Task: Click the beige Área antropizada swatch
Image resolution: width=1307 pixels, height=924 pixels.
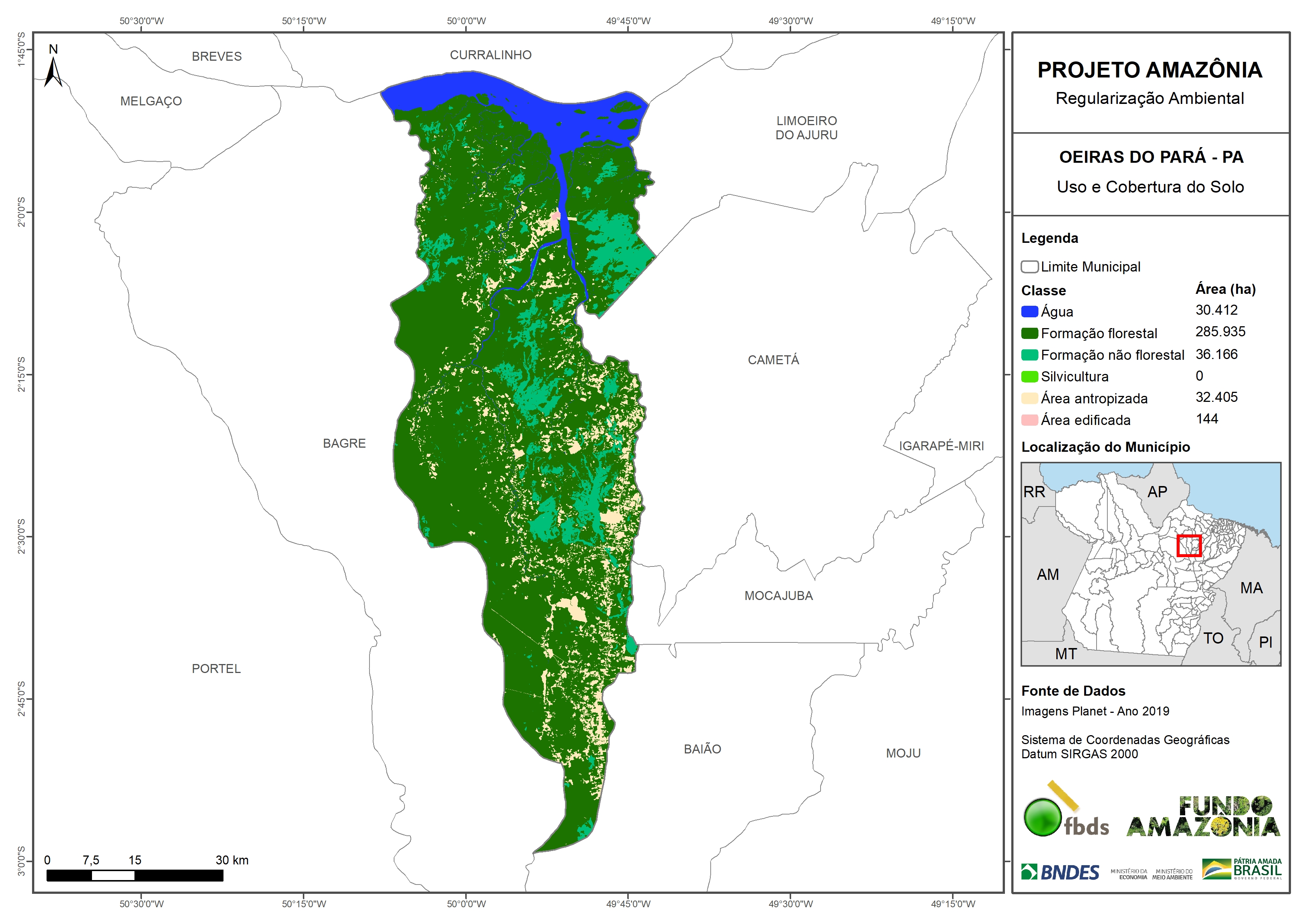Action: [1029, 399]
